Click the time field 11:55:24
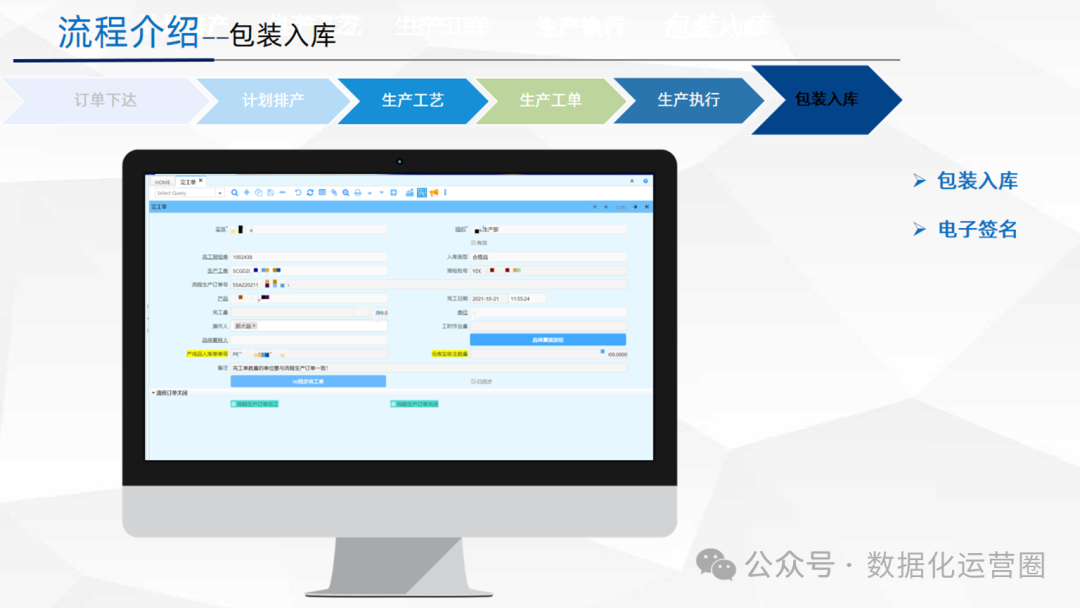The height and width of the screenshot is (608, 1080). (x=527, y=299)
